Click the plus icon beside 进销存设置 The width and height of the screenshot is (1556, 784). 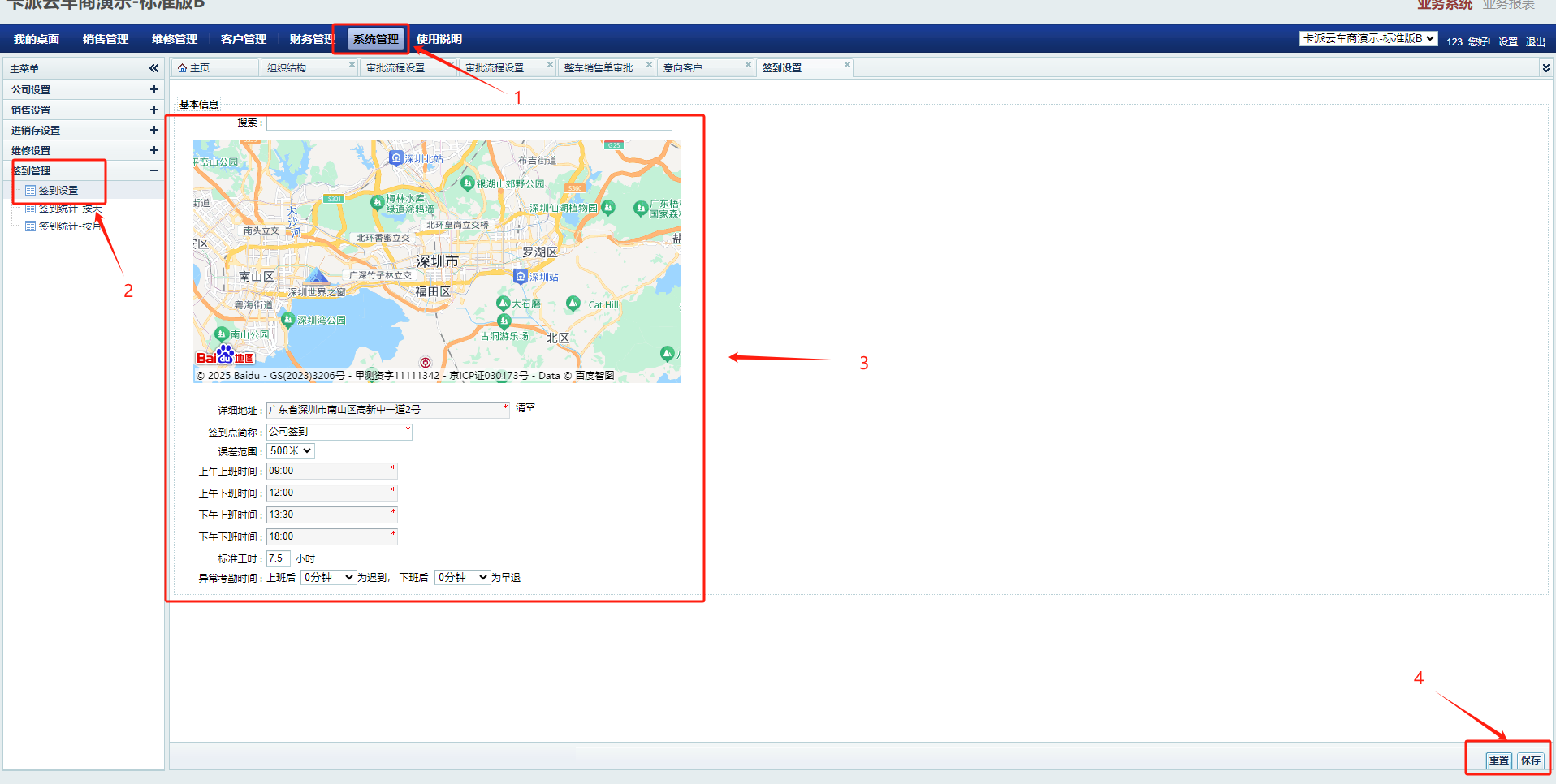[x=153, y=130]
